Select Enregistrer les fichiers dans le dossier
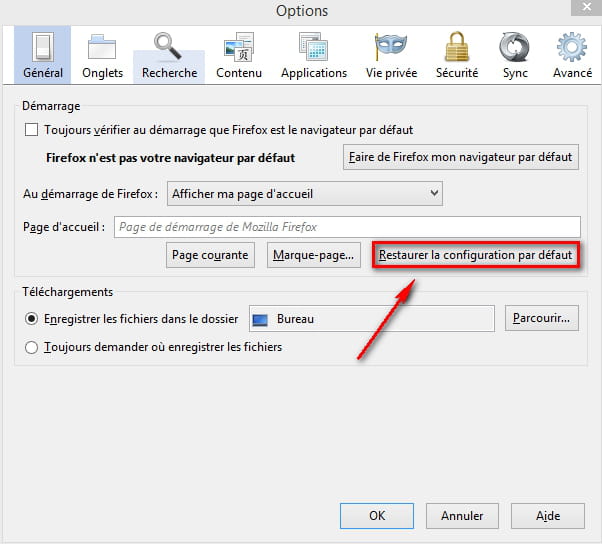Image resolution: width=602 pixels, height=544 pixels. (x=31, y=319)
